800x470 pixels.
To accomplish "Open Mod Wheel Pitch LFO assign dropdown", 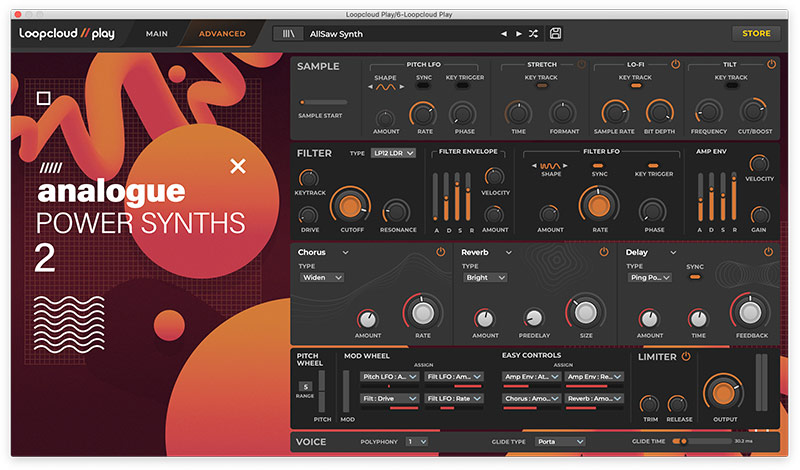I will [x=389, y=377].
